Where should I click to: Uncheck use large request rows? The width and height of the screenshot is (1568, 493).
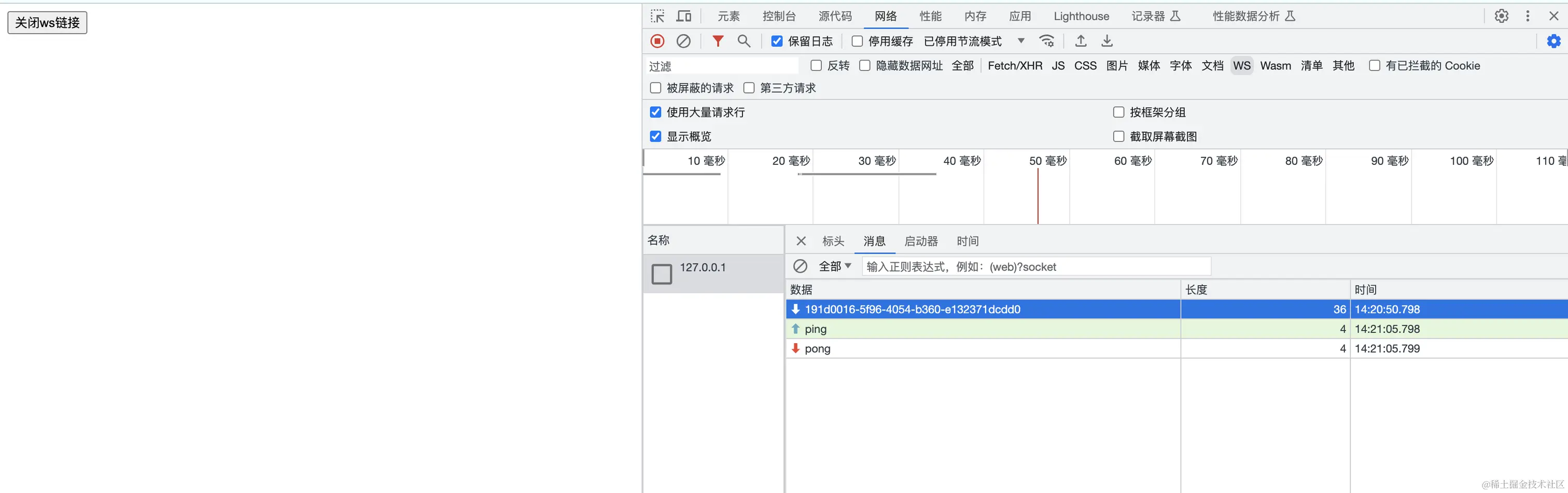click(655, 112)
